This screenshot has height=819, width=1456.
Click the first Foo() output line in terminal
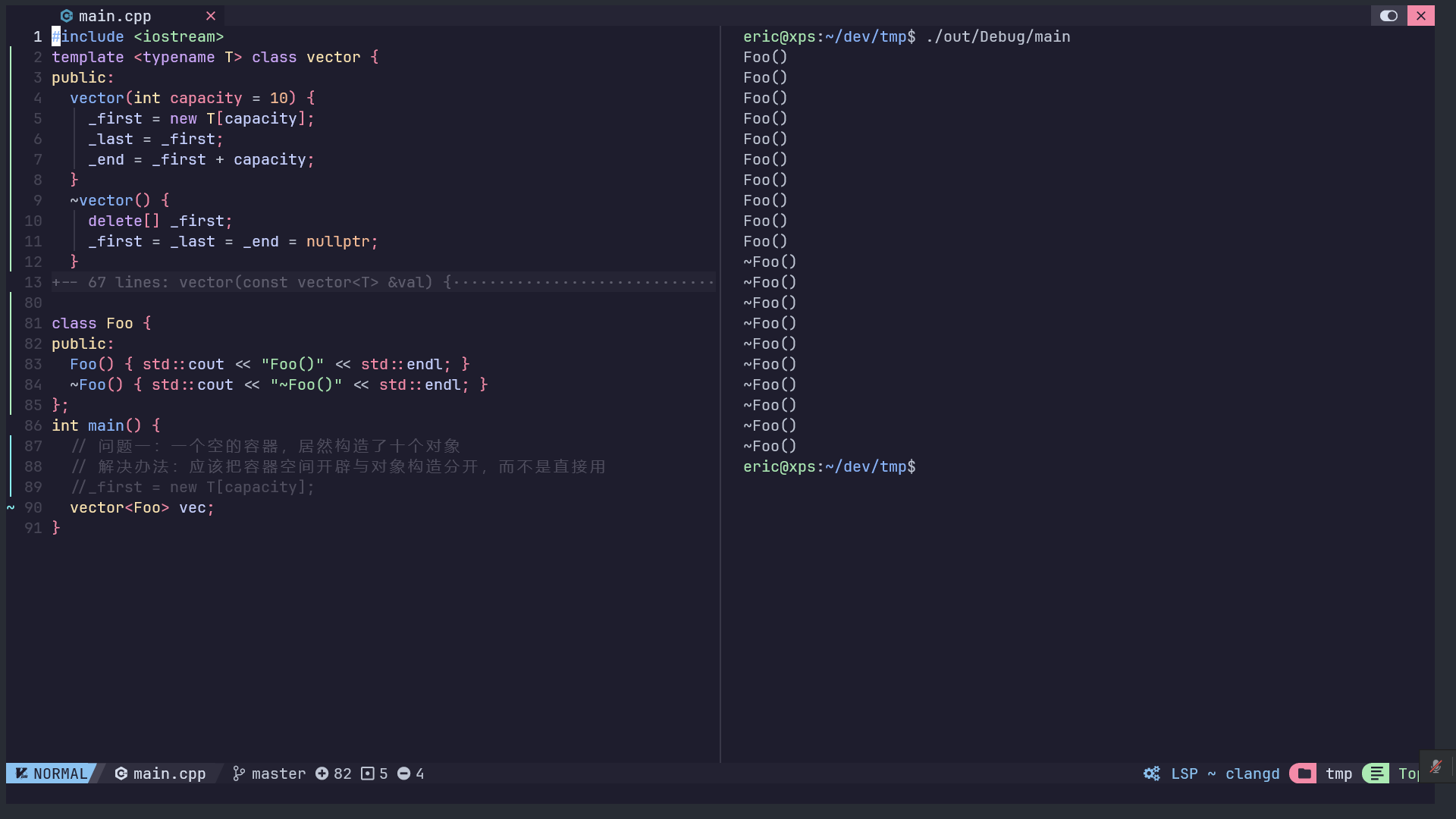[765, 57]
